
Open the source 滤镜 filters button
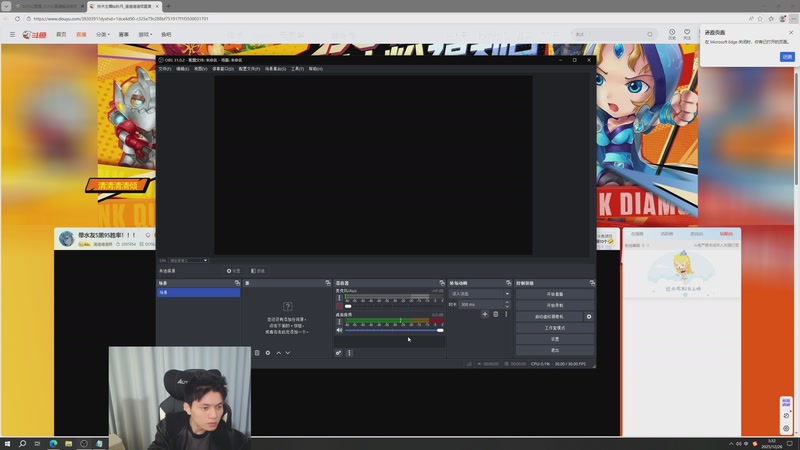258,271
